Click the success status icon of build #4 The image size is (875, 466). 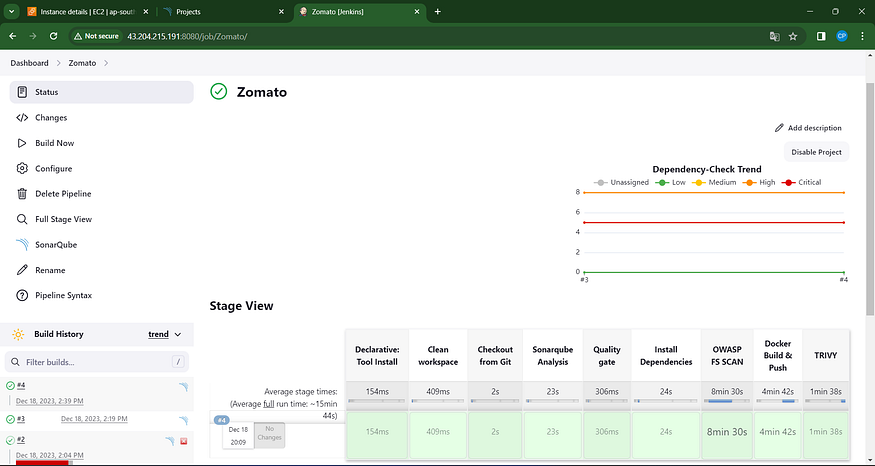[x=10, y=386]
